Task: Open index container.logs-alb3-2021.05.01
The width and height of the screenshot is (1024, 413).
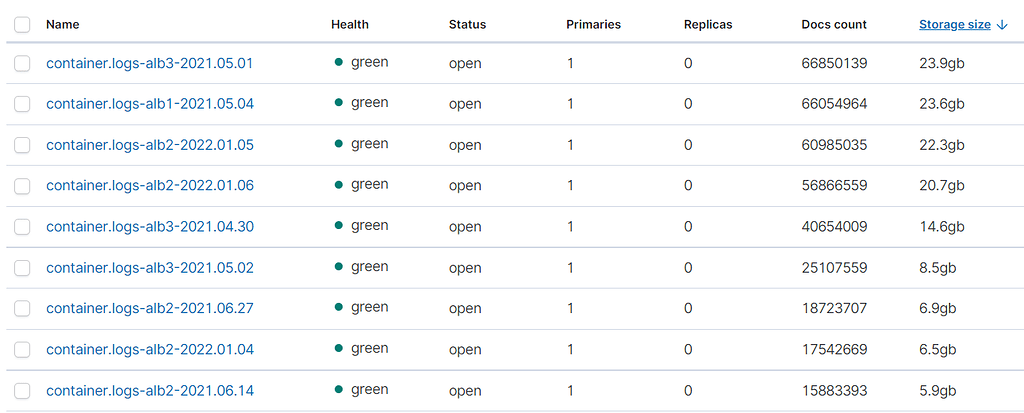Action: 150,63
